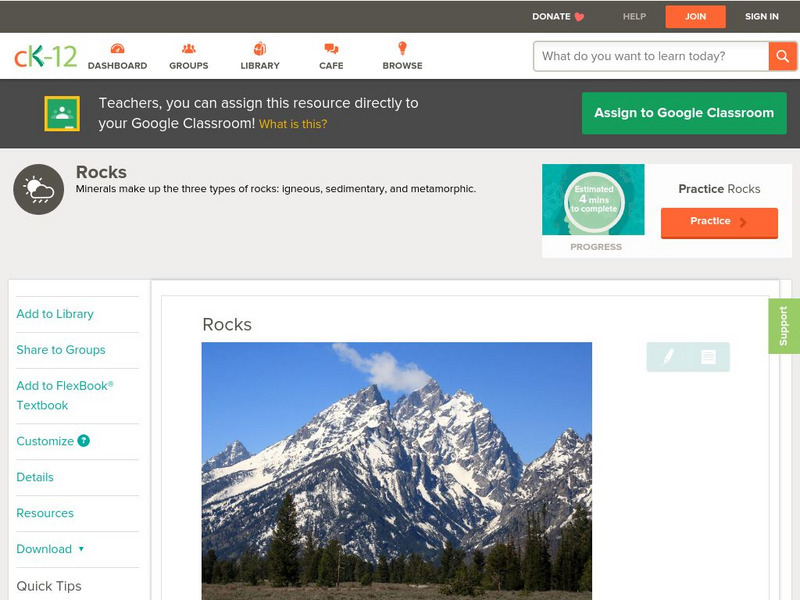The image size is (800, 600).
Task: Open the Dashboard gauge icon
Action: pyautogui.click(x=117, y=48)
